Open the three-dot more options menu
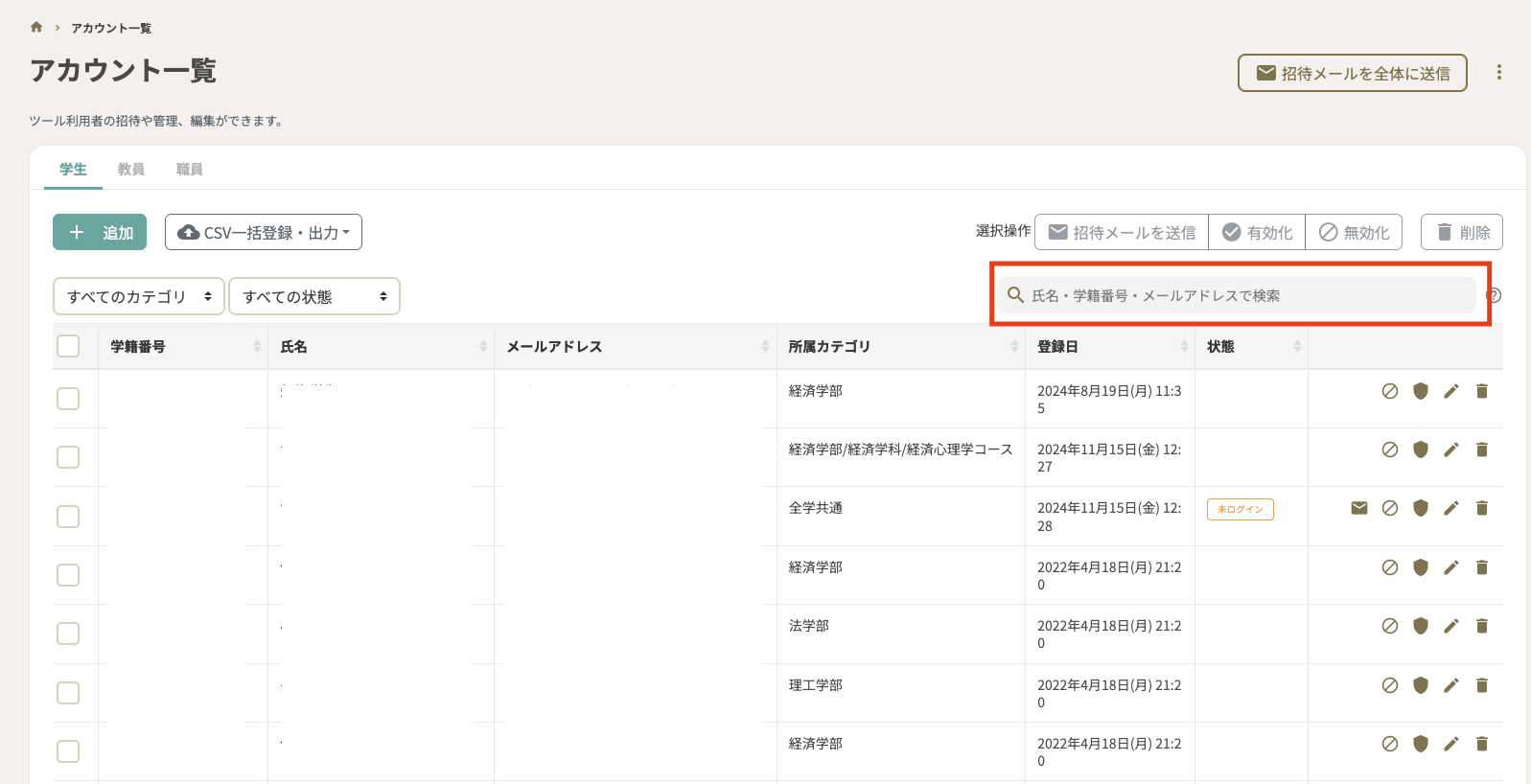 point(1499,73)
